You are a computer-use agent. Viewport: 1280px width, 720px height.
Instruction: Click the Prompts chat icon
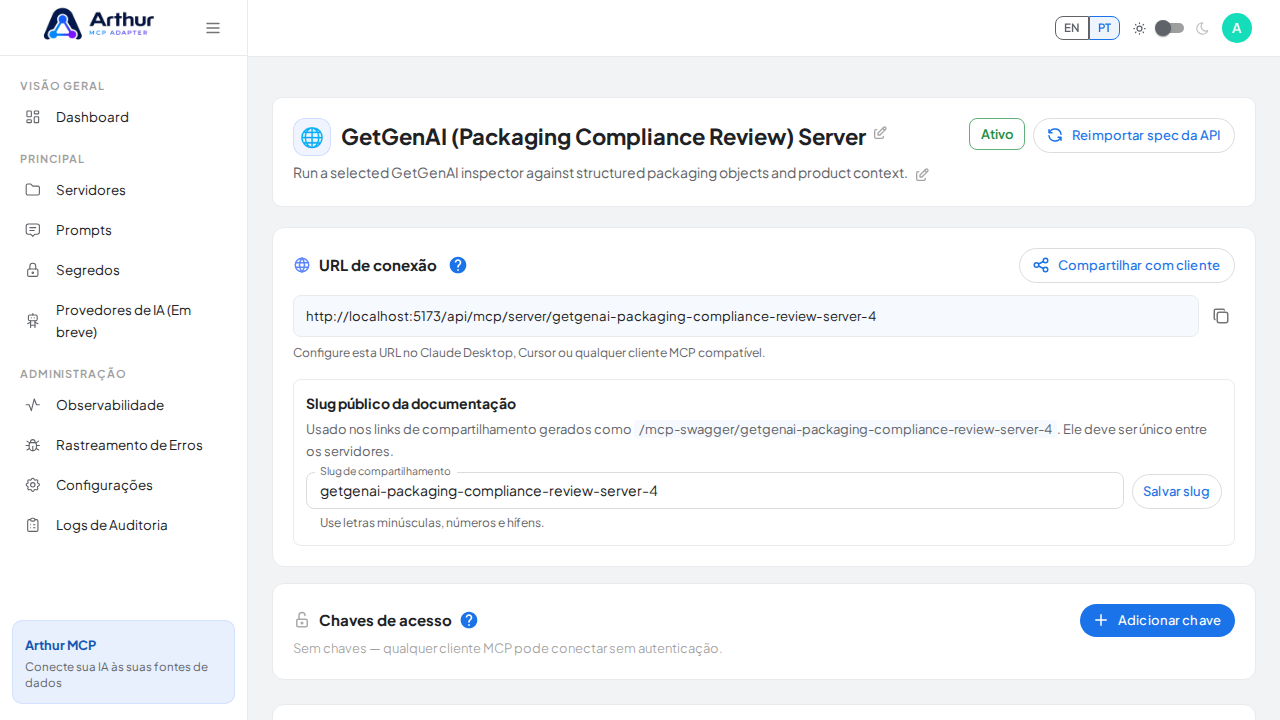33,230
